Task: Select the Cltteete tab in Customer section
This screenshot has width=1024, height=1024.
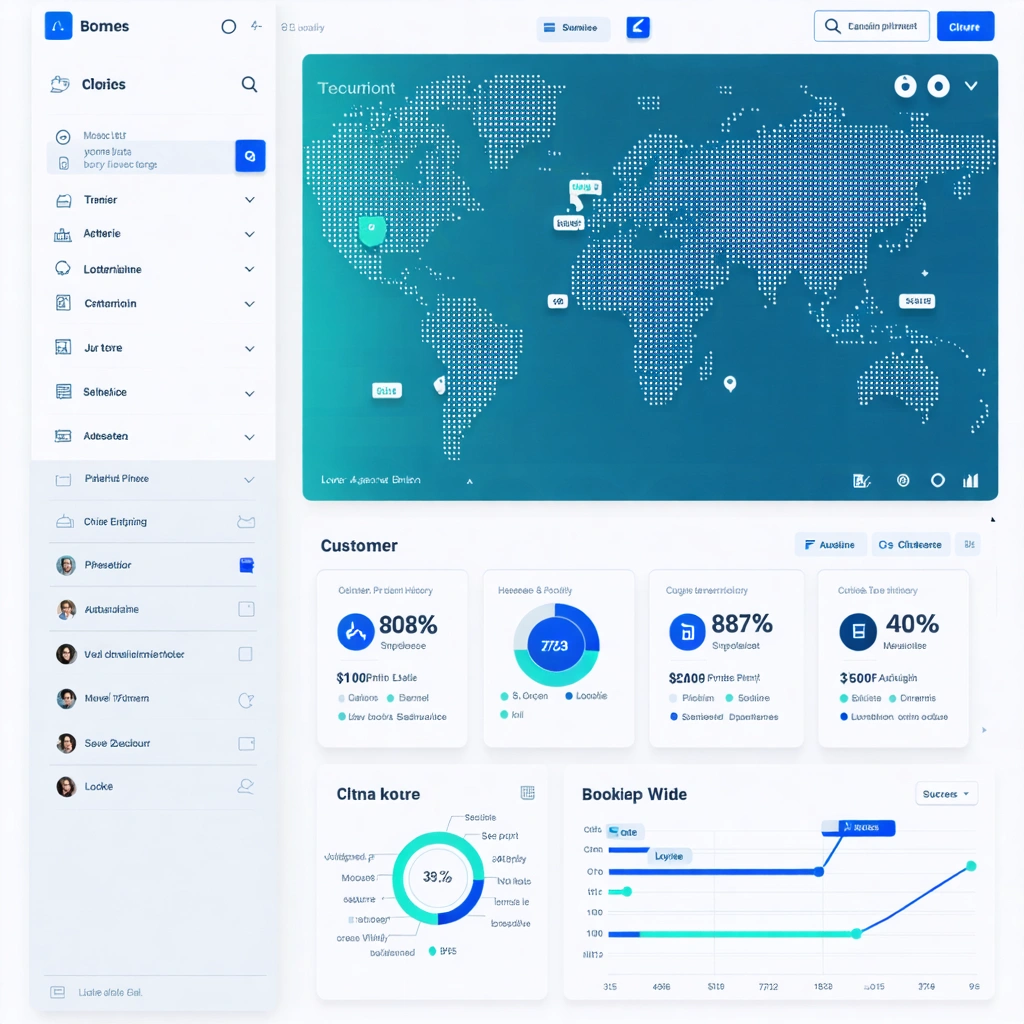Action: (911, 544)
